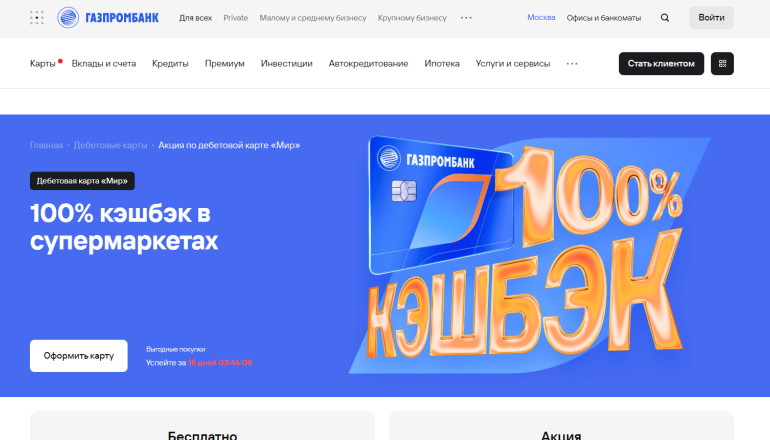Click the countdown timer 15 дней text
This screenshot has height=440, width=770.
(x=220, y=363)
